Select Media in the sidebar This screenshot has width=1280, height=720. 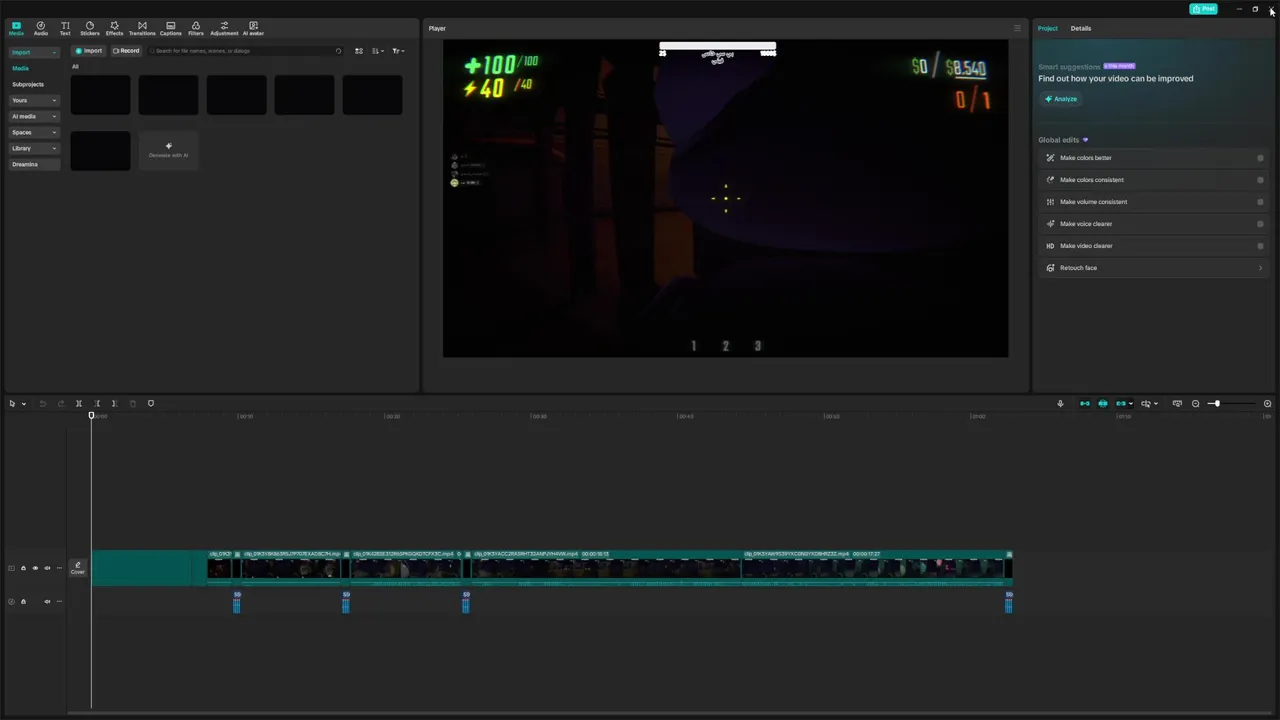pyautogui.click(x=21, y=68)
